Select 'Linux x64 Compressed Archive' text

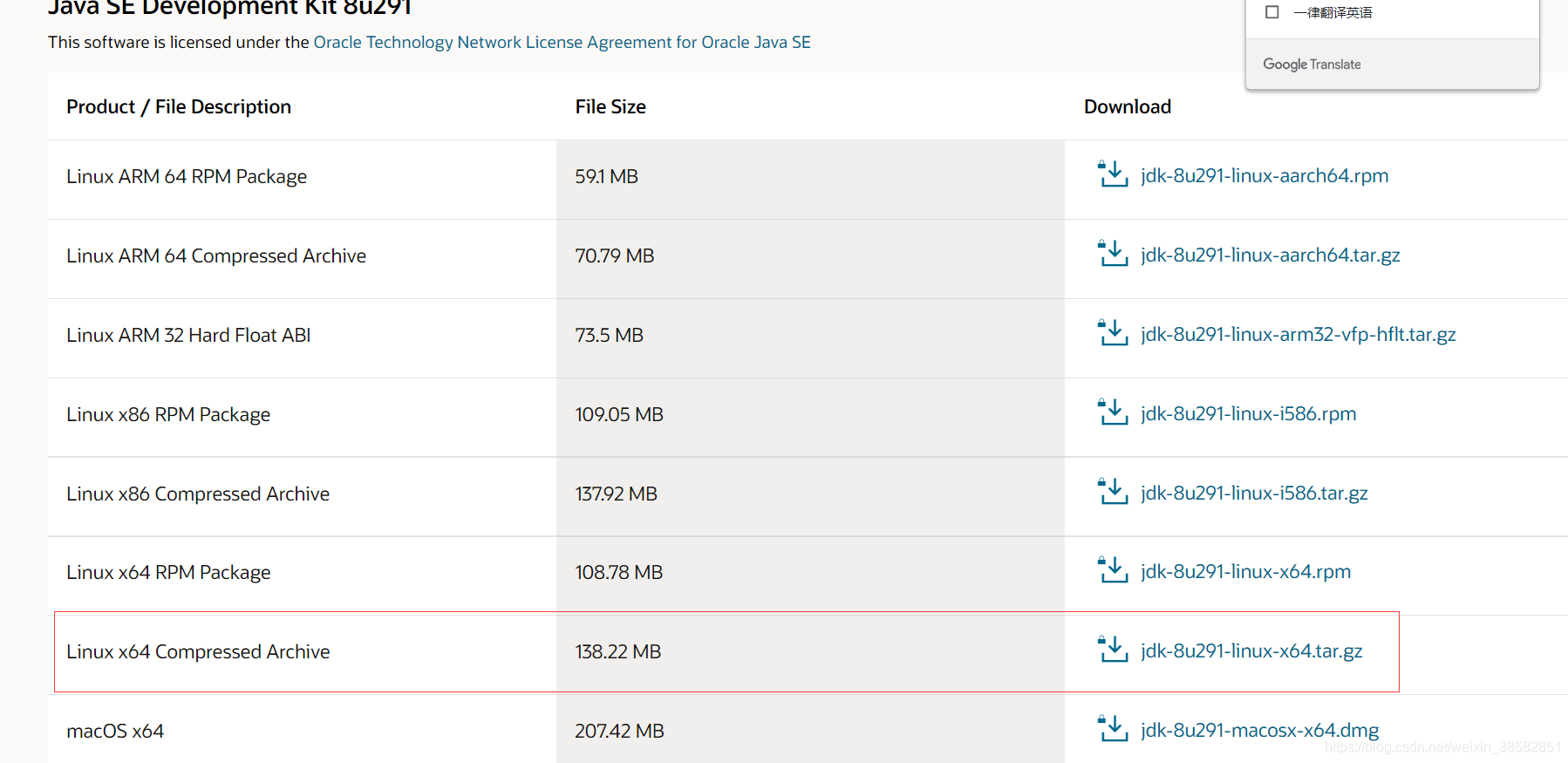click(198, 651)
